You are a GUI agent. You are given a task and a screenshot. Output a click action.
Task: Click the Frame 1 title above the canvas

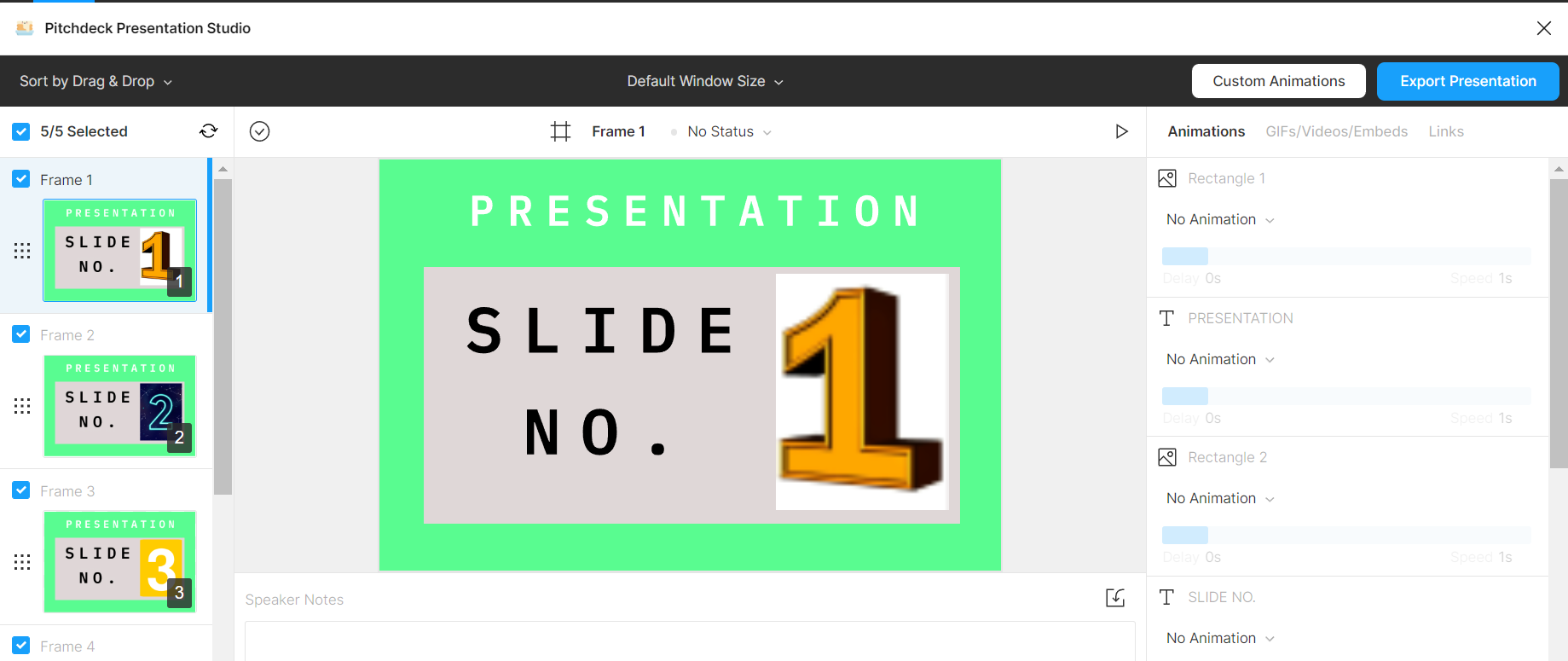(x=618, y=131)
